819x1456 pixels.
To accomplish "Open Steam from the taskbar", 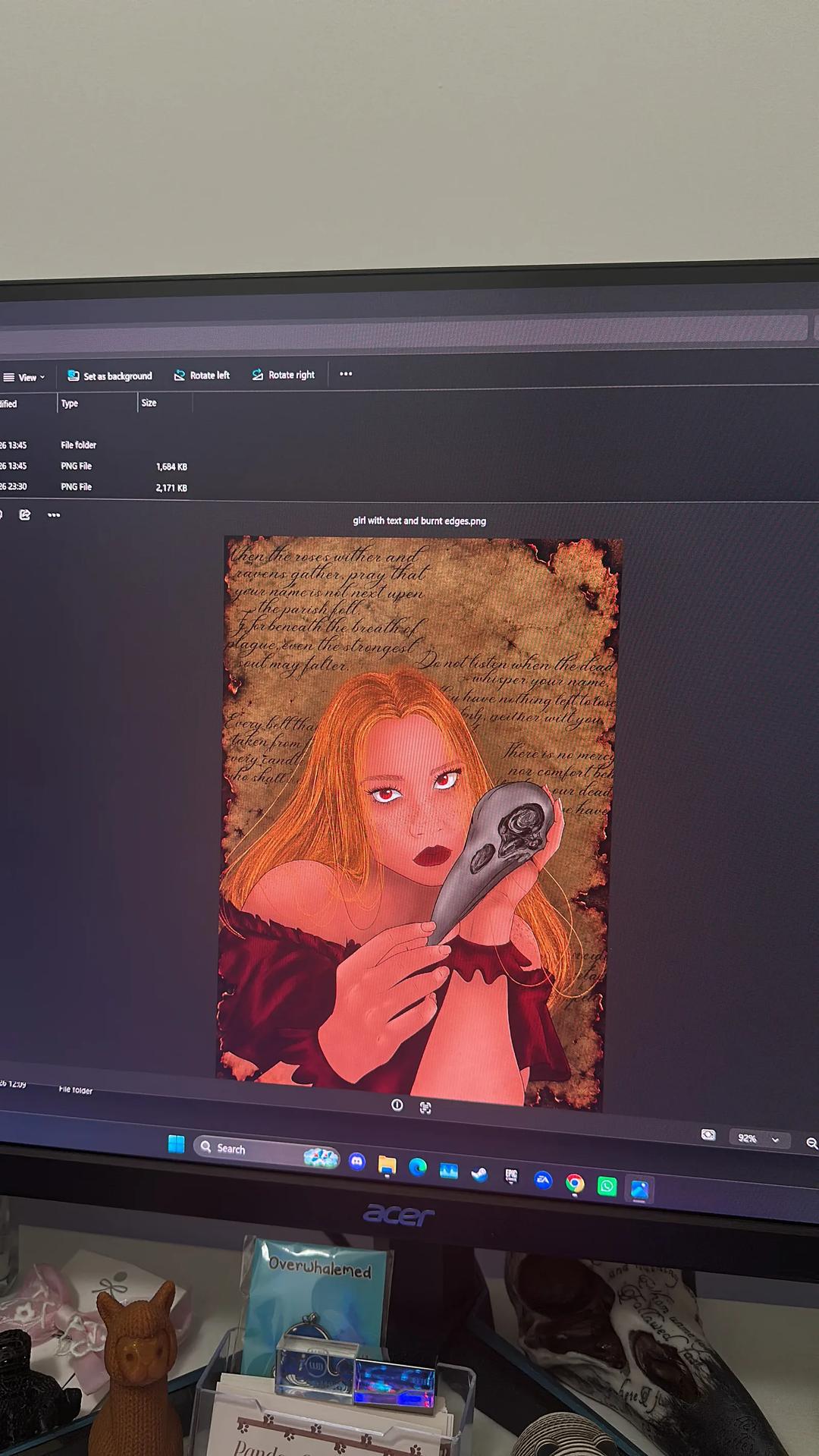I will pyautogui.click(x=479, y=1175).
